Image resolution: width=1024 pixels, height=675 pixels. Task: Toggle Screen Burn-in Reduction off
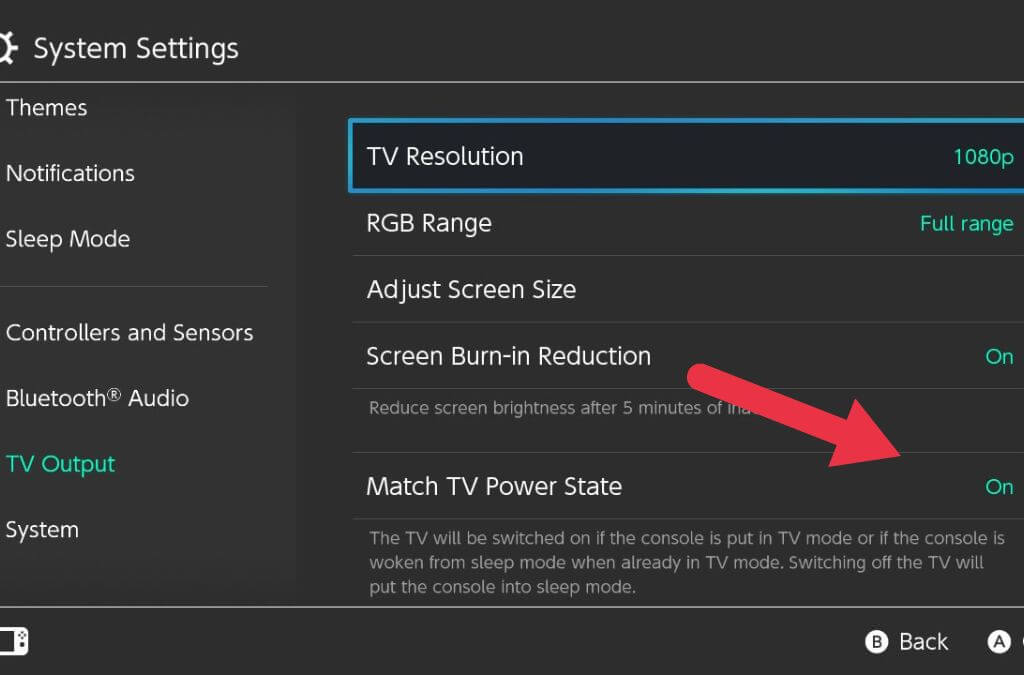pos(998,357)
